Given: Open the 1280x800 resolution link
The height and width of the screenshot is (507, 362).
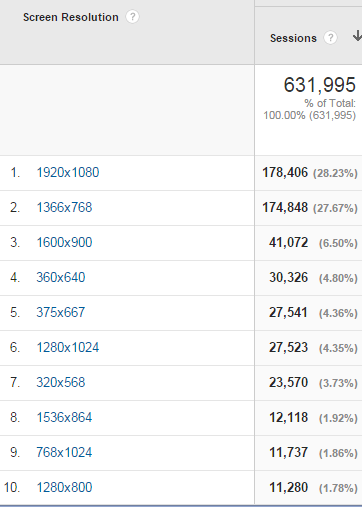Looking at the screenshot, I should pyautogui.click(x=64, y=487).
